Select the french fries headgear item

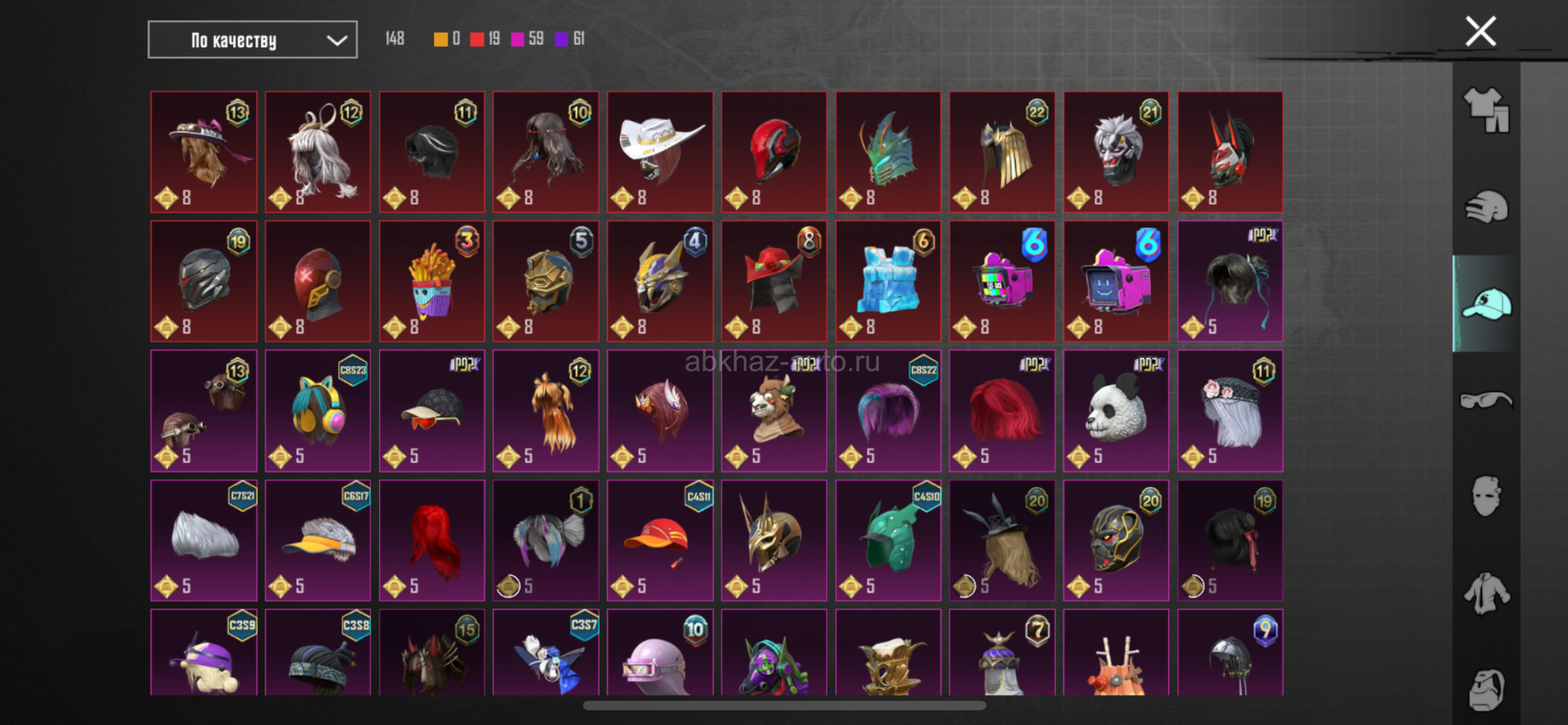pyautogui.click(x=432, y=281)
